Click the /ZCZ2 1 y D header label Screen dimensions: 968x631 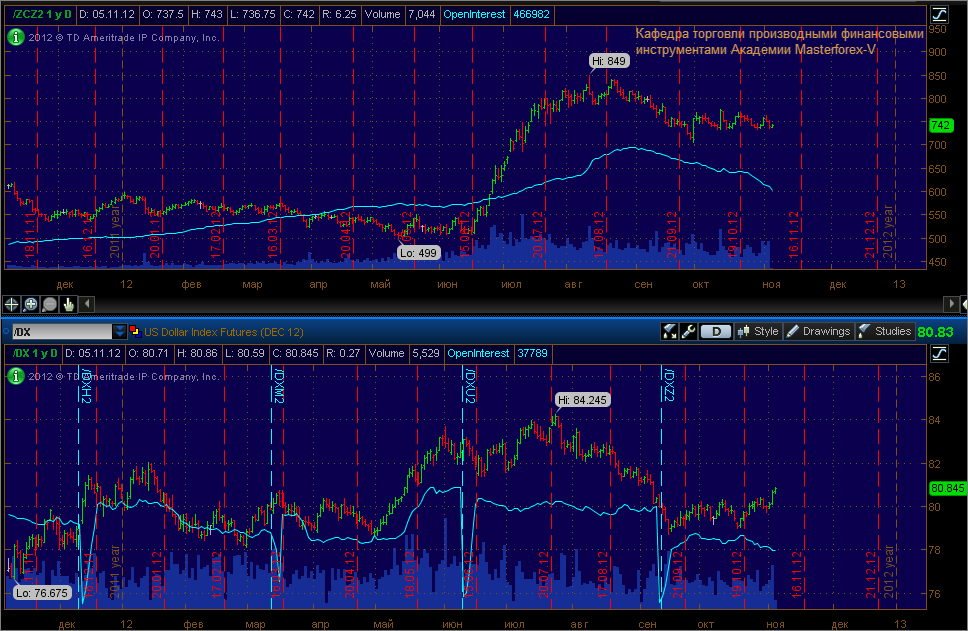tap(41, 14)
